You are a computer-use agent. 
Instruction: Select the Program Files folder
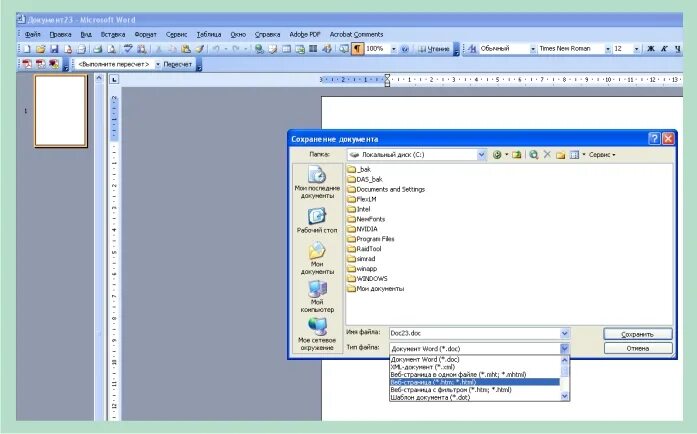point(371,239)
